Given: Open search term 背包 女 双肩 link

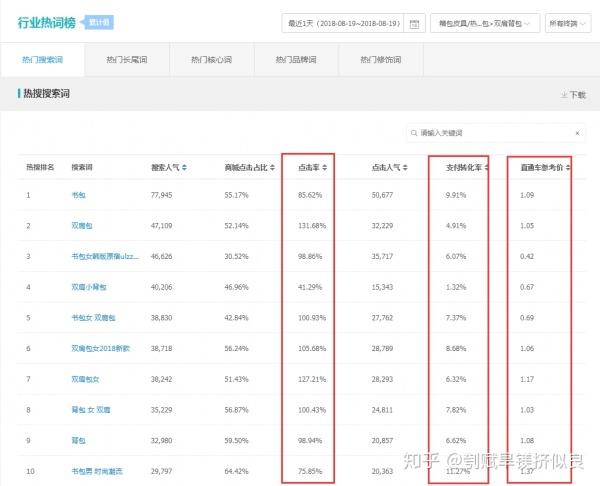Looking at the screenshot, I should tap(91, 410).
